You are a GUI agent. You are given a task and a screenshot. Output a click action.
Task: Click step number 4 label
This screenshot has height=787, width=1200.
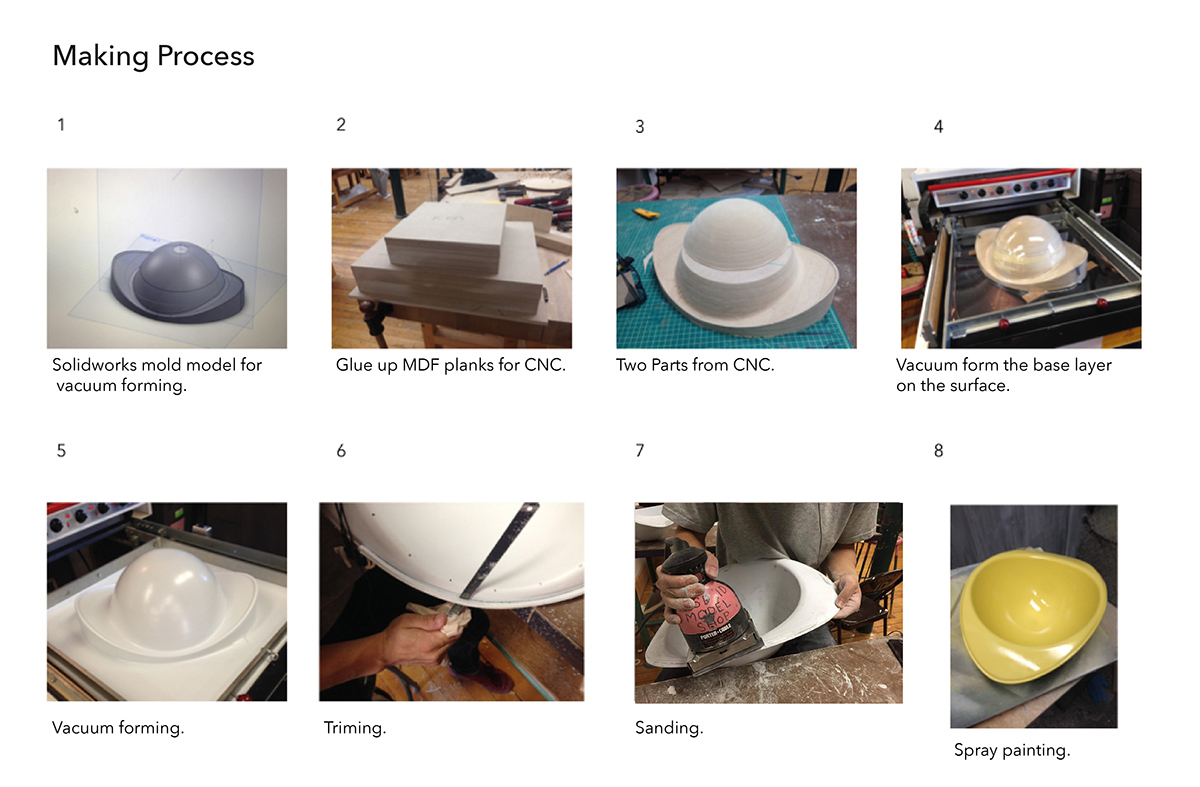point(938,127)
